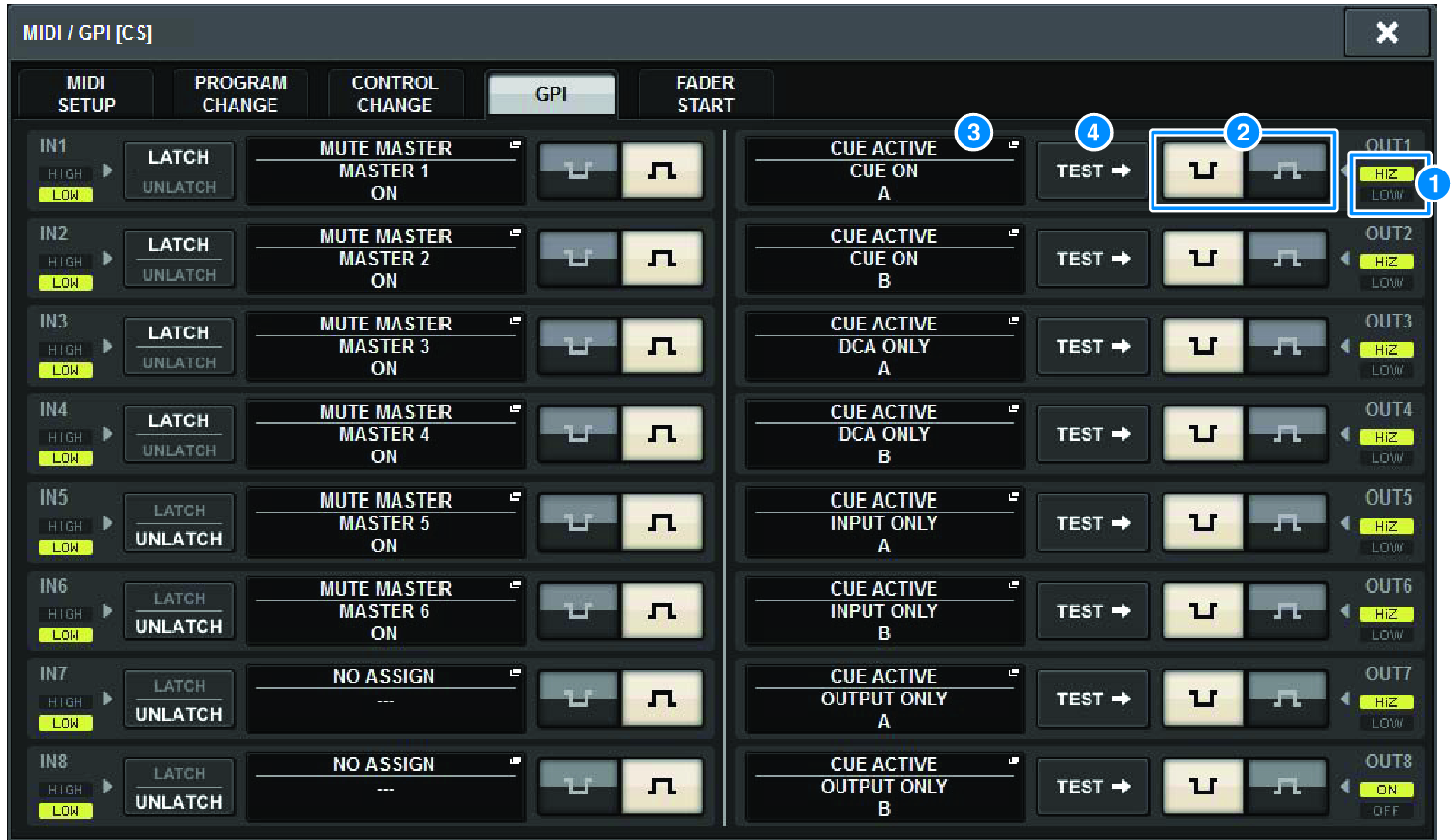Switch to the MIDI SETUP tab
This screenshot has width=1454, height=840.
[86, 94]
